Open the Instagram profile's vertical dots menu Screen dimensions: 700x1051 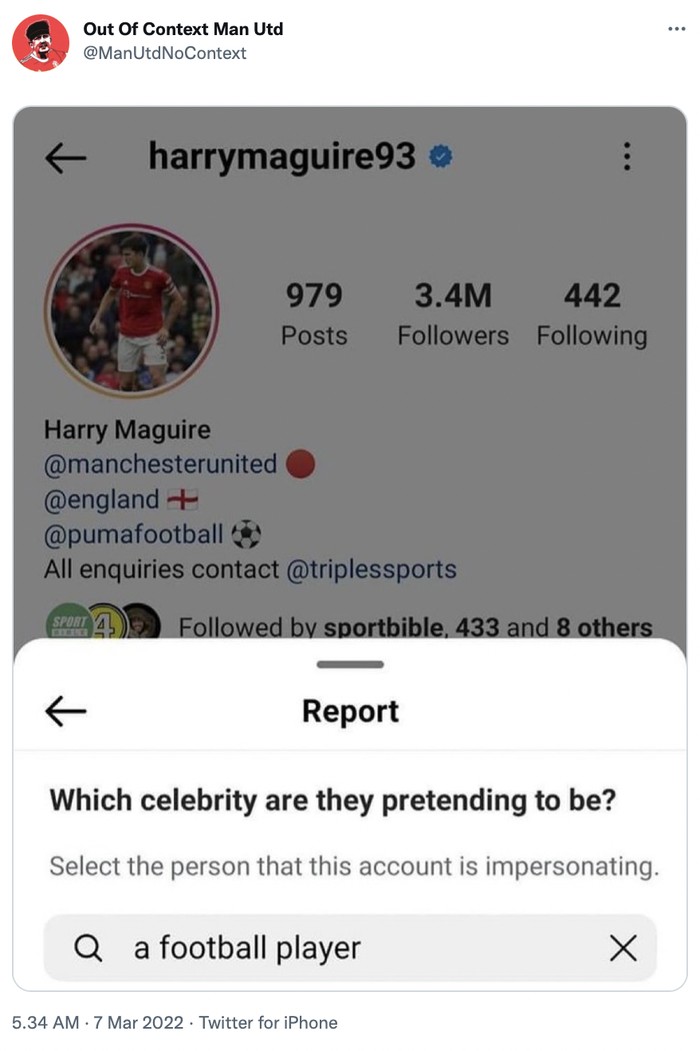626,157
